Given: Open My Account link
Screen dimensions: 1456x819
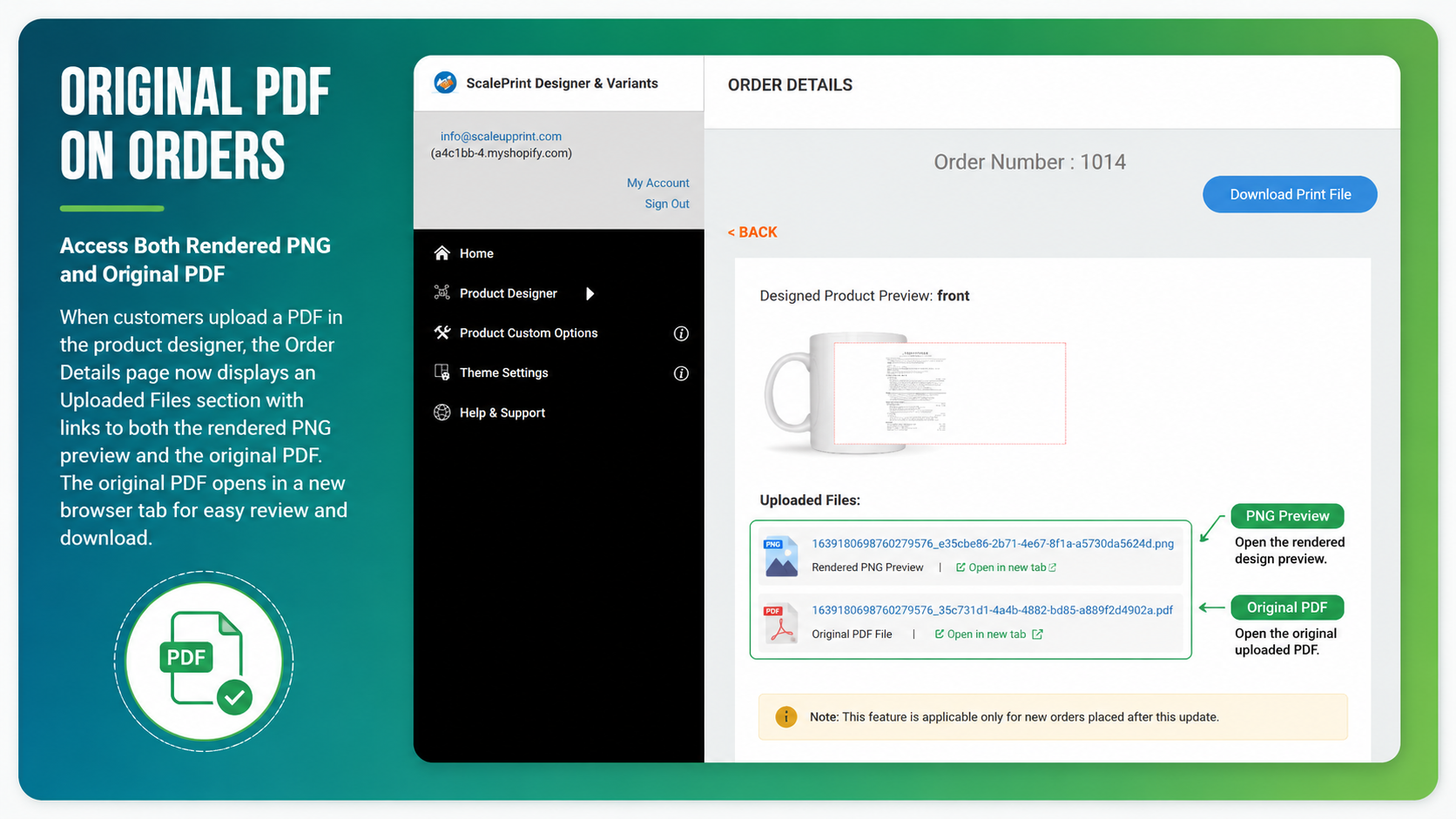Looking at the screenshot, I should tap(657, 183).
